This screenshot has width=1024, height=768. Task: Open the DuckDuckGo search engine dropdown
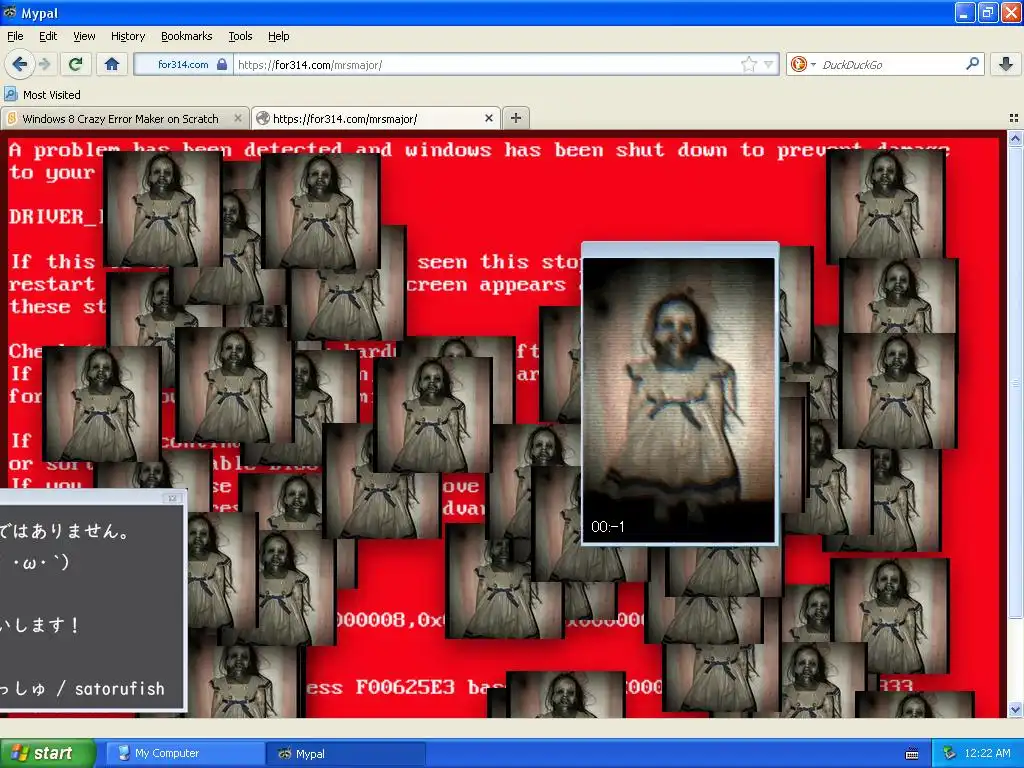[x=803, y=64]
